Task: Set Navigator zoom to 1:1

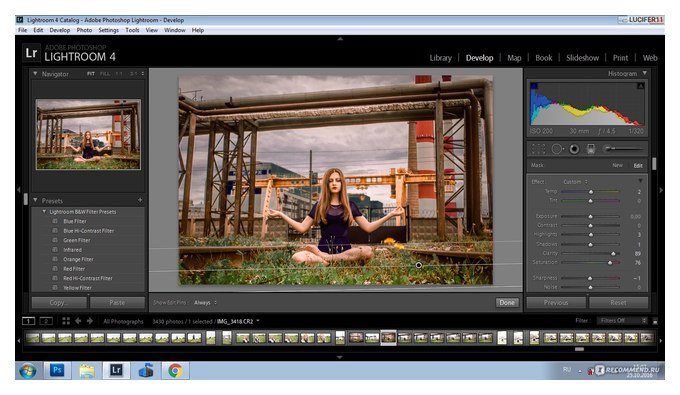Action: 119,74
